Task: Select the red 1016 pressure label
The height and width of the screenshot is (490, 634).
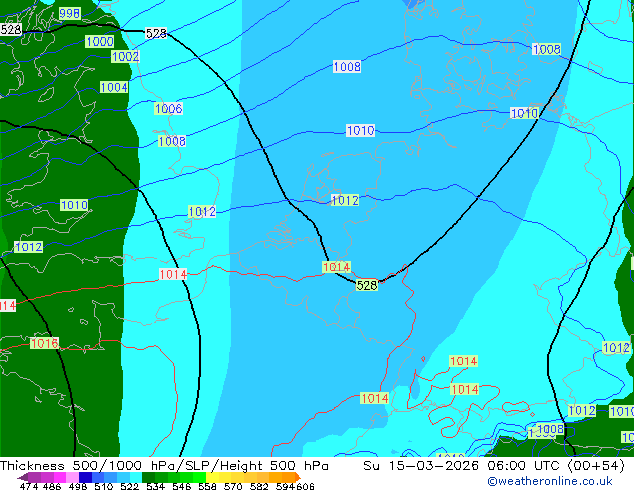Action: tap(44, 343)
